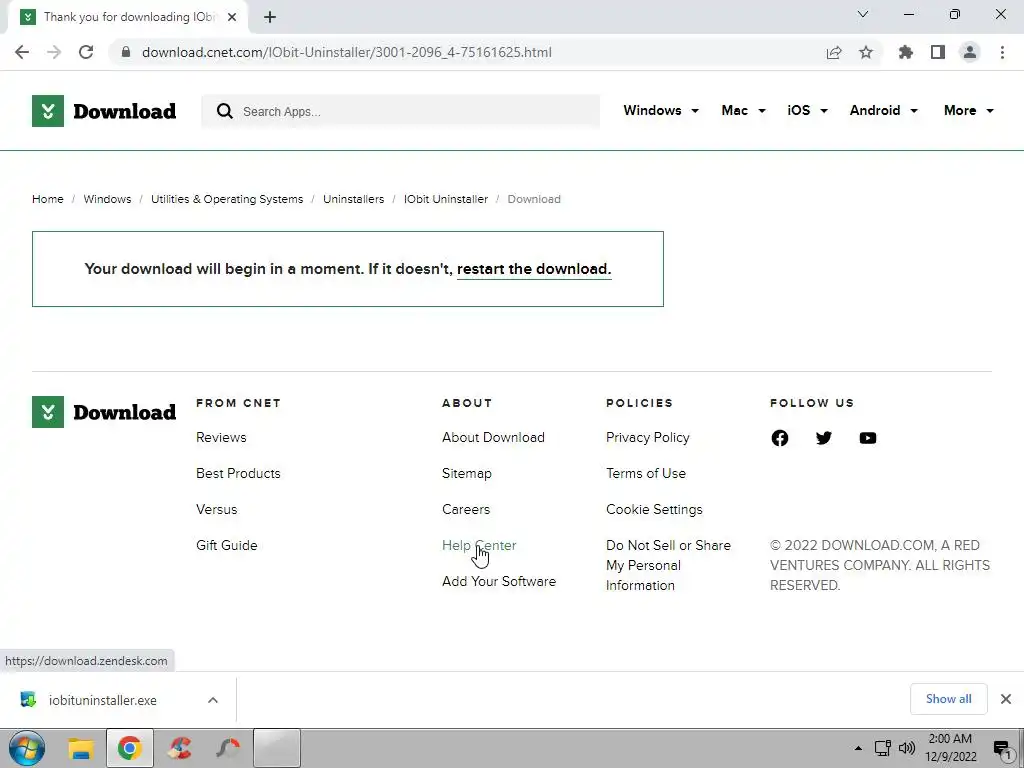Click the address bar URL
This screenshot has height=768, width=1024.
point(347,52)
